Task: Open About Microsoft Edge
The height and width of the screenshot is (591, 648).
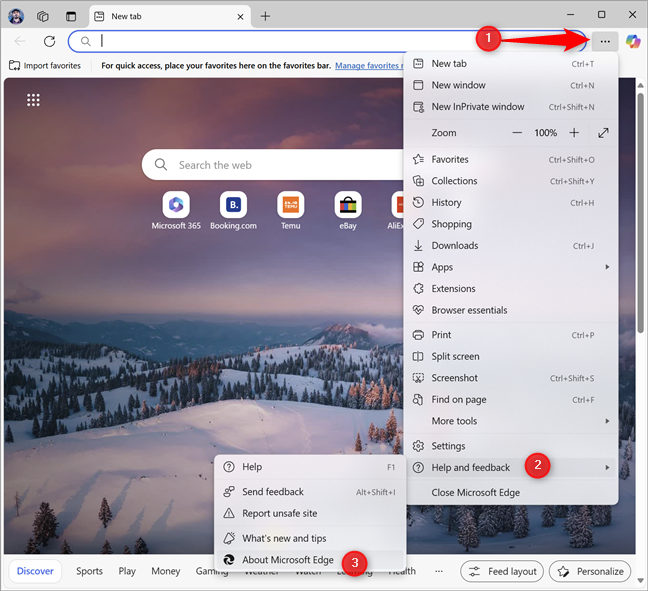Action: [x=310, y=560]
